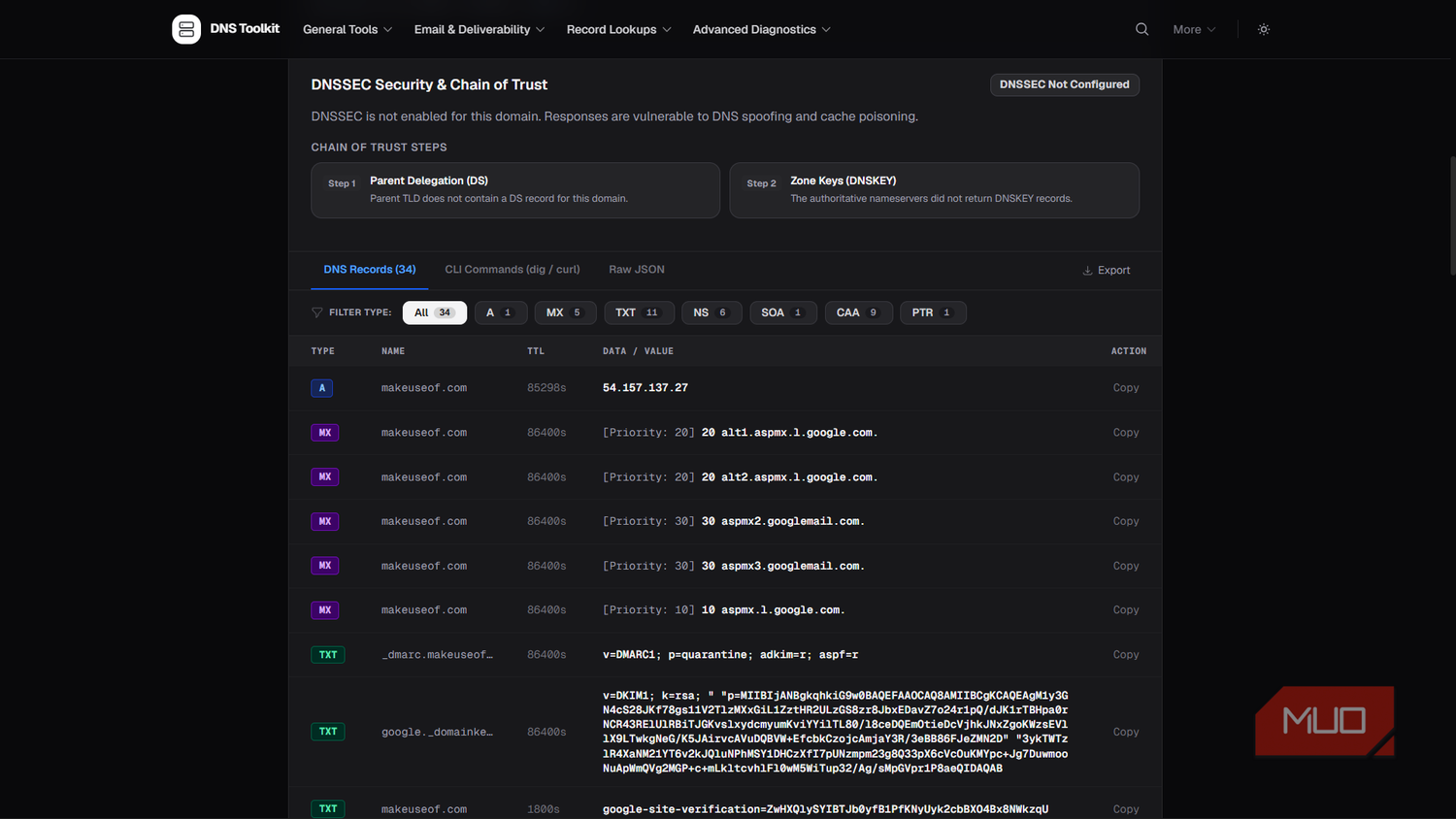Filter records by NS type

coord(711,312)
